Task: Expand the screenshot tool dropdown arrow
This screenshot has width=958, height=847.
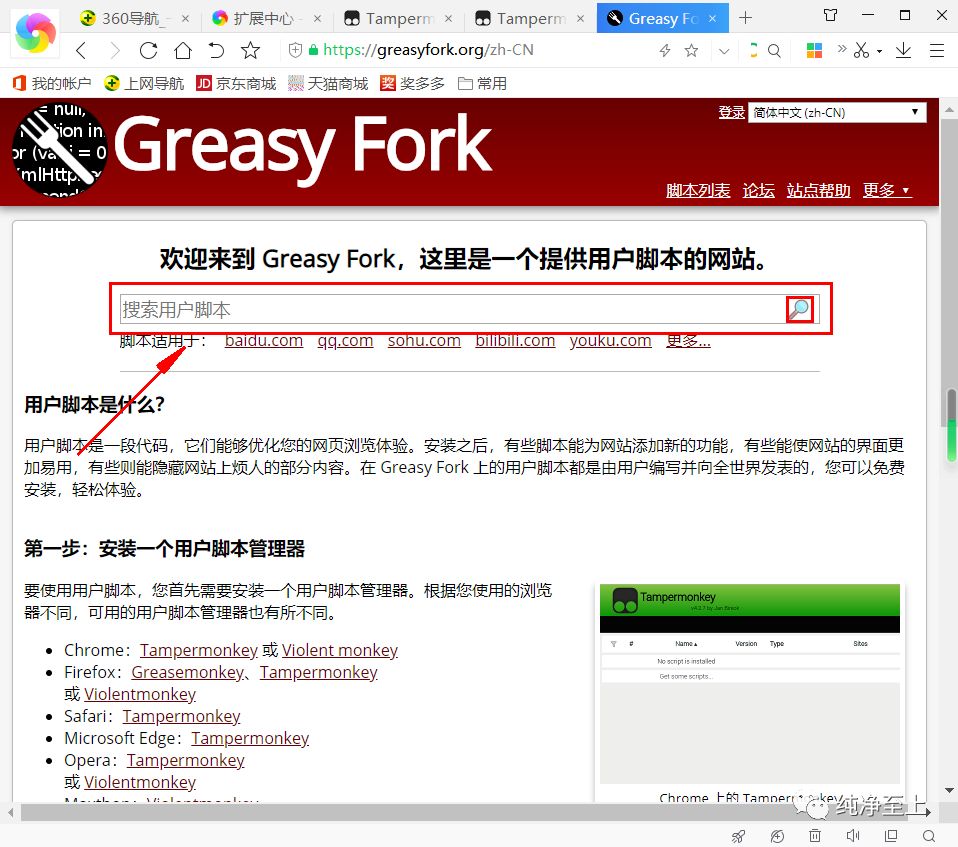Action: point(879,51)
